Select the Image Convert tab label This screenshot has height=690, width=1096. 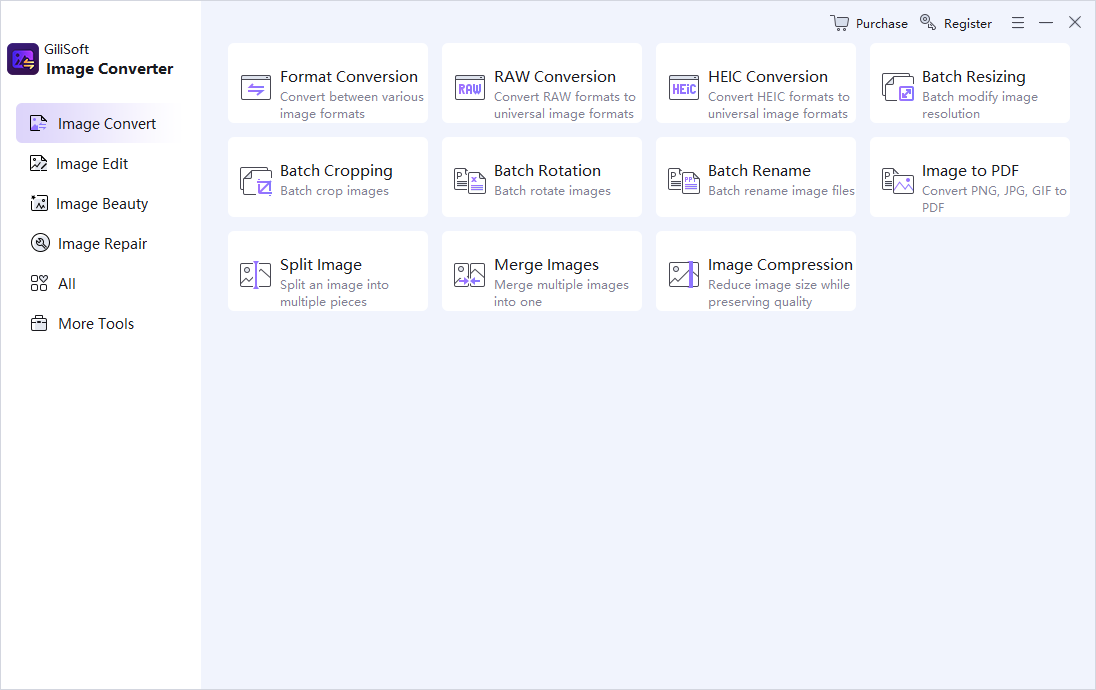(107, 124)
